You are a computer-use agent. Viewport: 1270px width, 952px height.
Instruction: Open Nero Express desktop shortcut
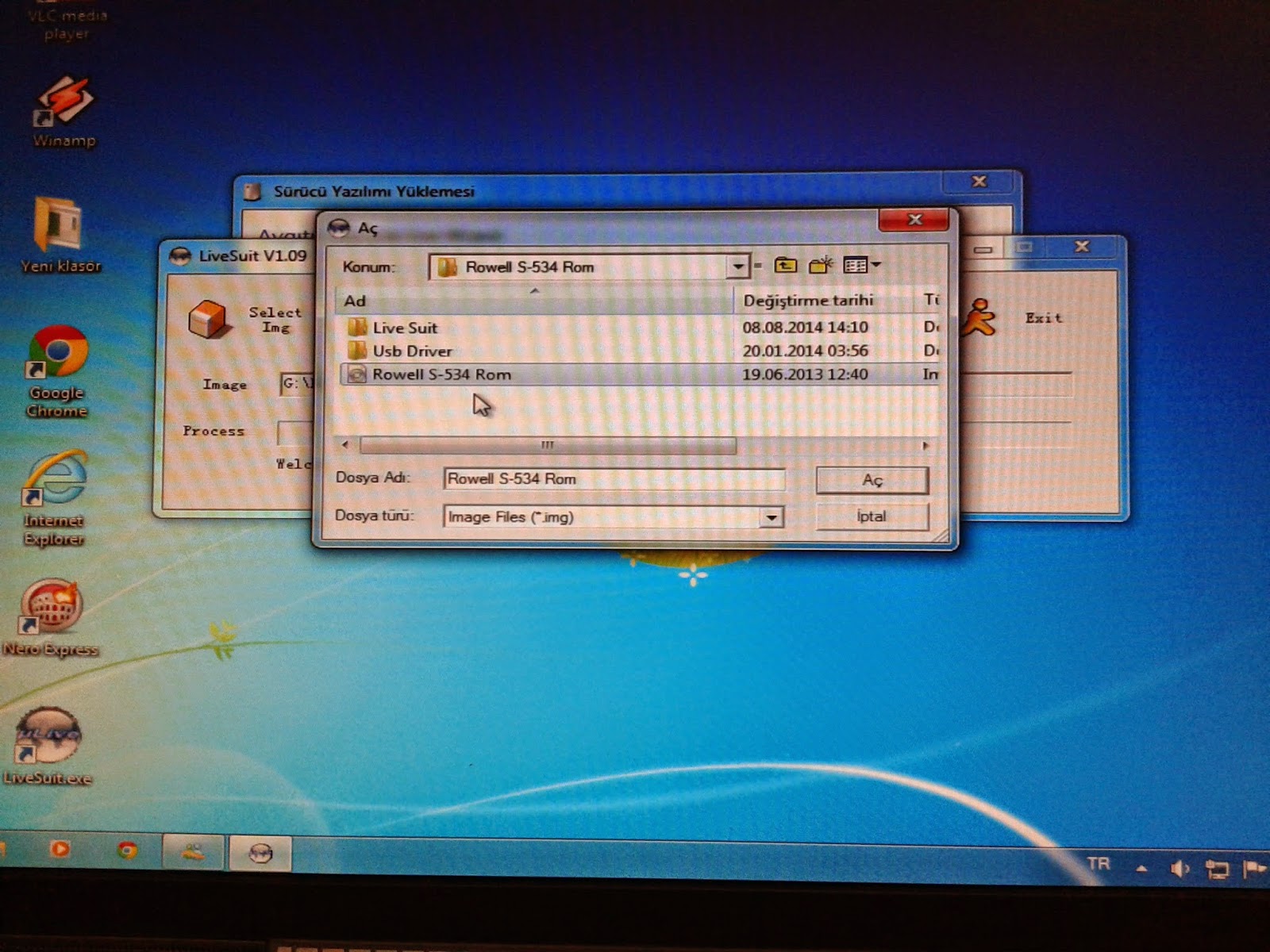click(50, 619)
